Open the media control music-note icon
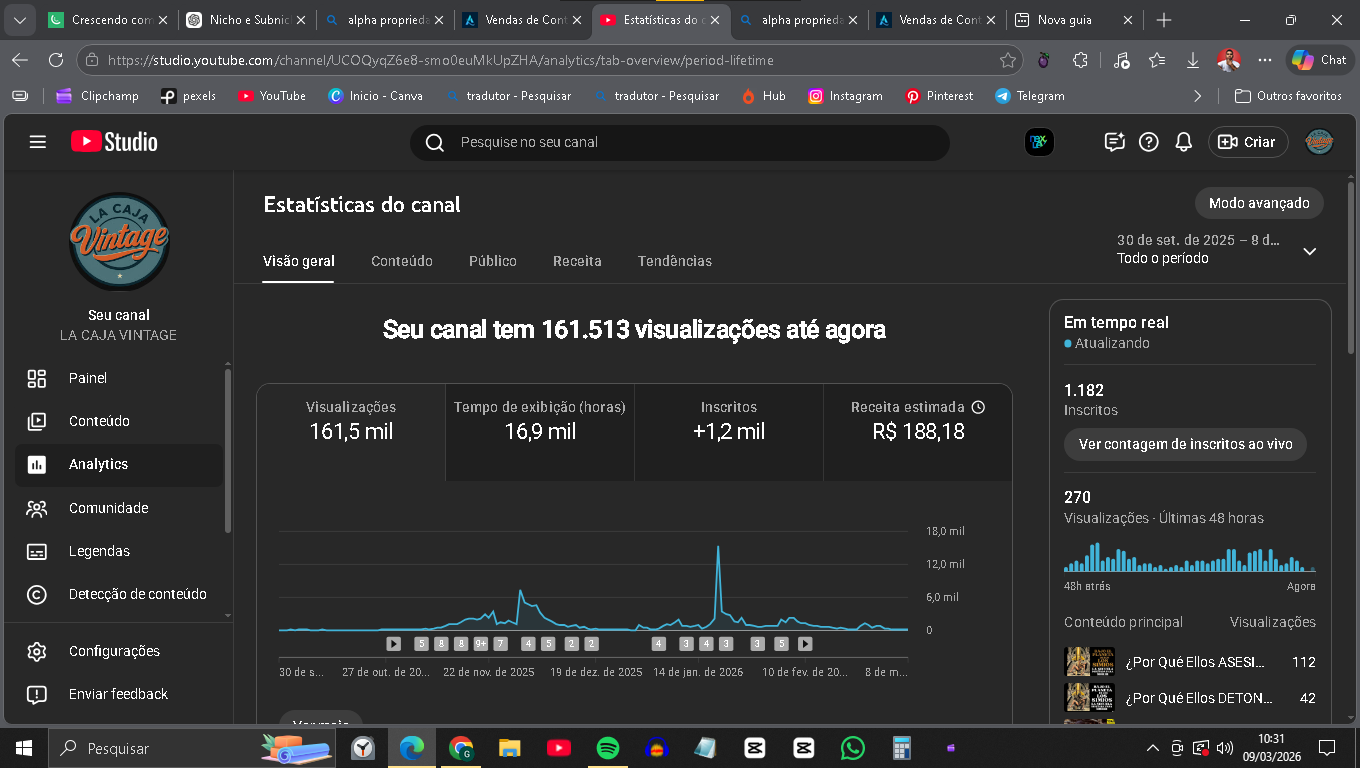 pyautogui.click(x=1121, y=60)
